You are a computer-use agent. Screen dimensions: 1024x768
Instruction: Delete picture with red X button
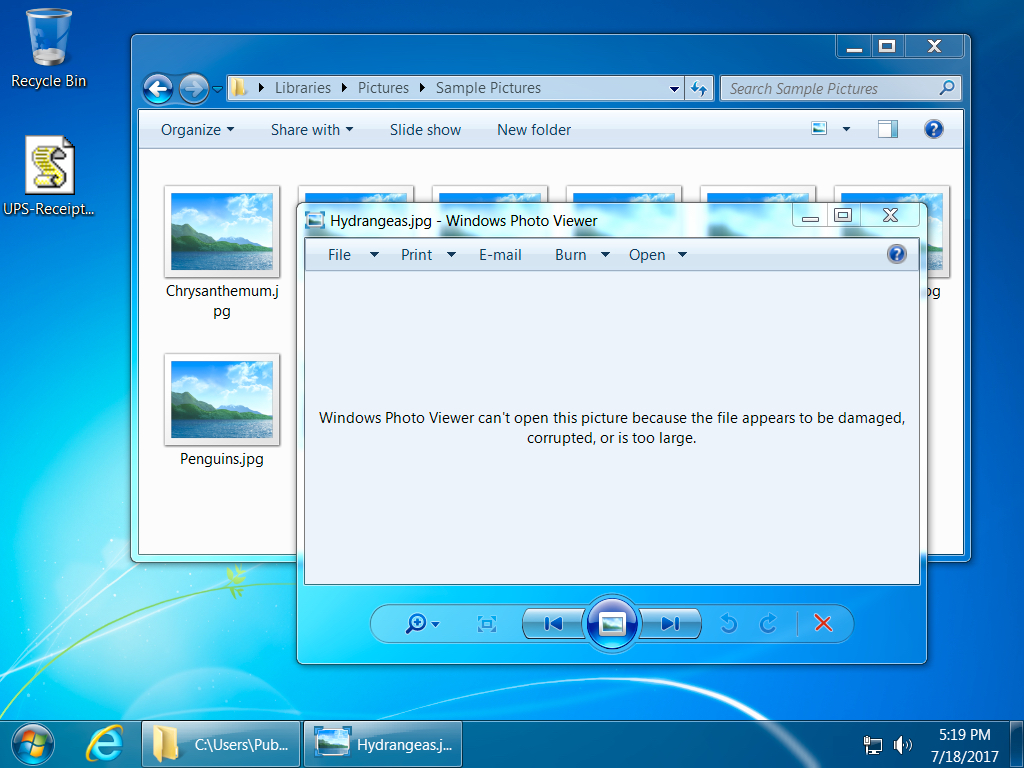pyautogui.click(x=824, y=624)
